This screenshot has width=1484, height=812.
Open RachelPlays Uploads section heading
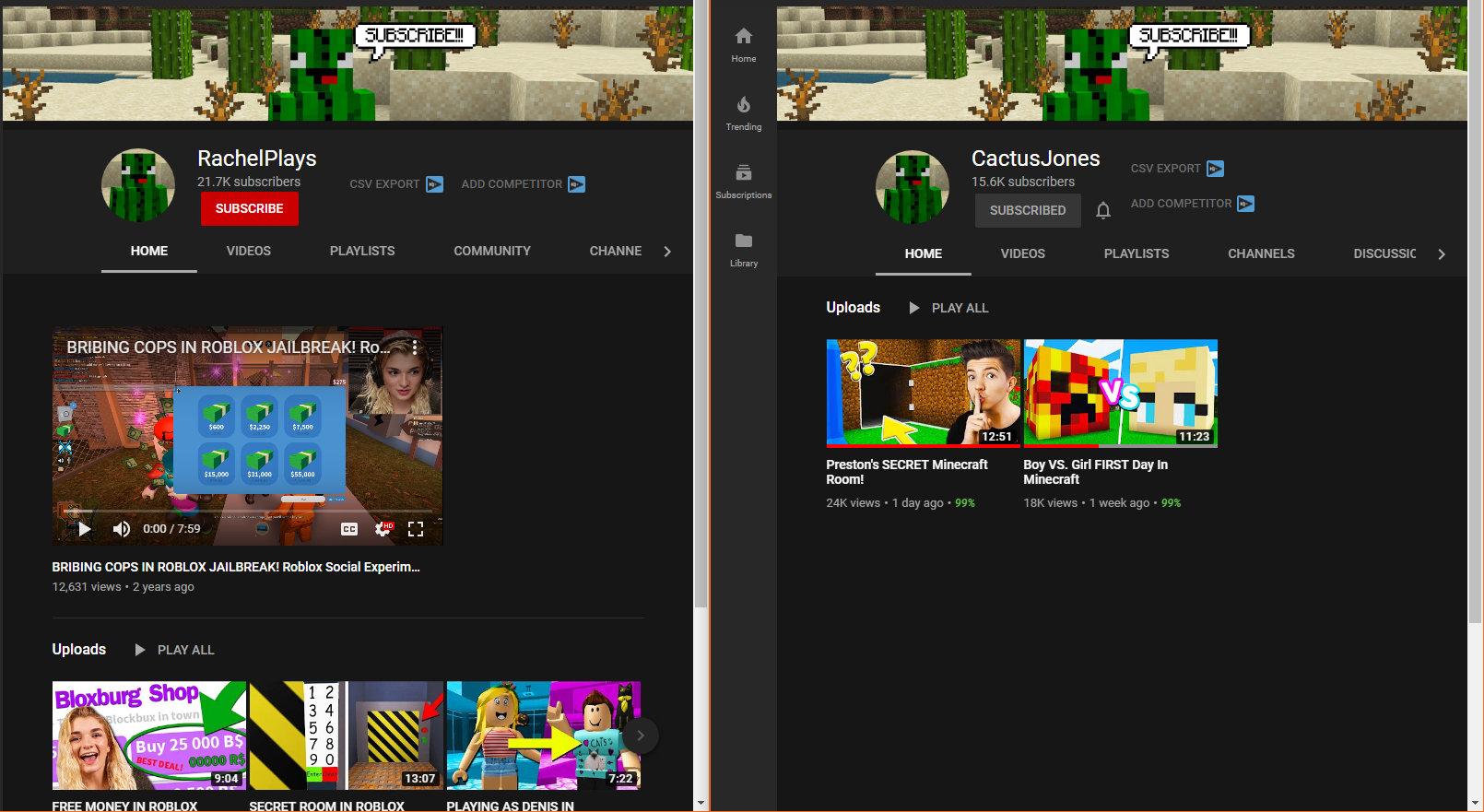click(x=79, y=650)
